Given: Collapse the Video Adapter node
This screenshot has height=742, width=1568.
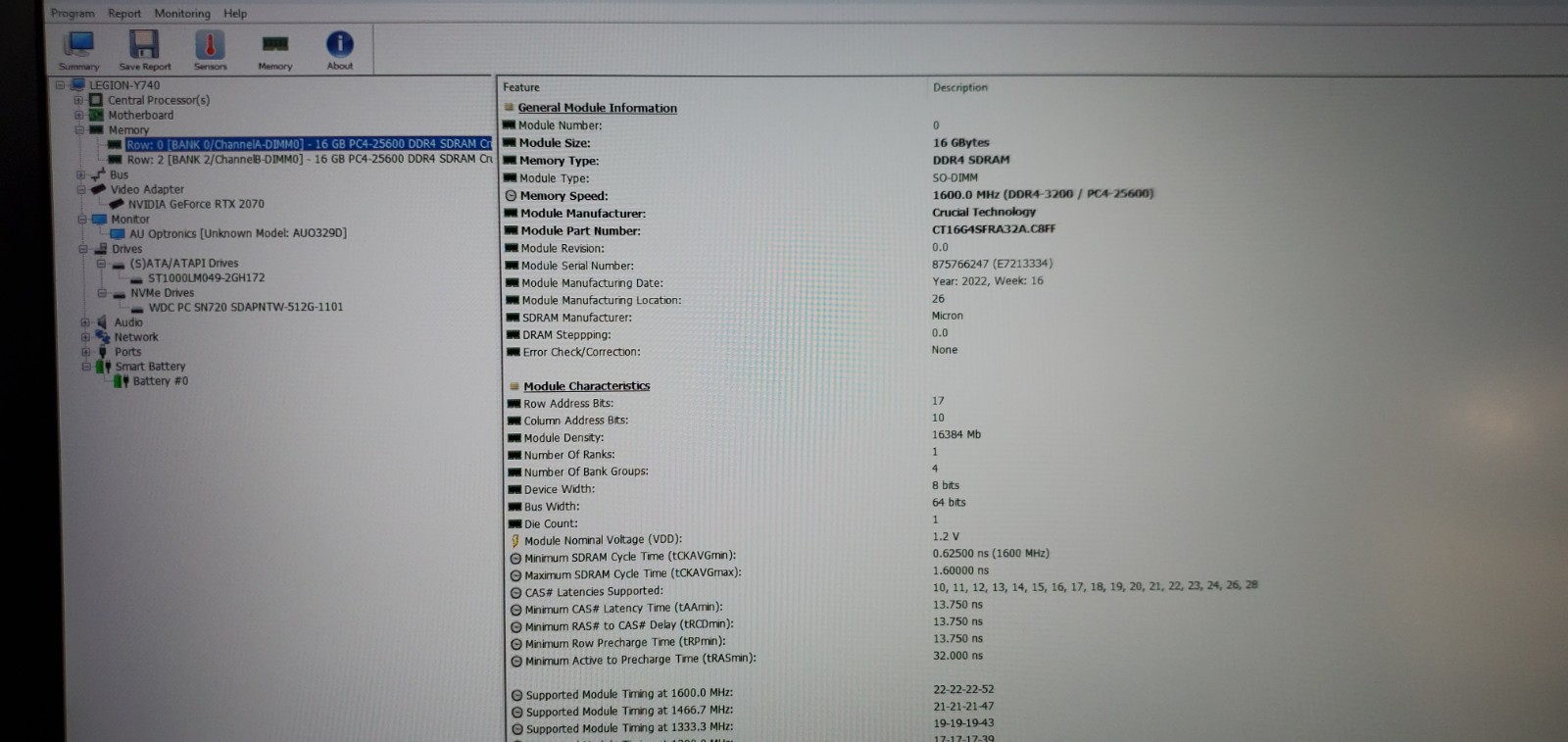Looking at the screenshot, I should click(x=82, y=189).
